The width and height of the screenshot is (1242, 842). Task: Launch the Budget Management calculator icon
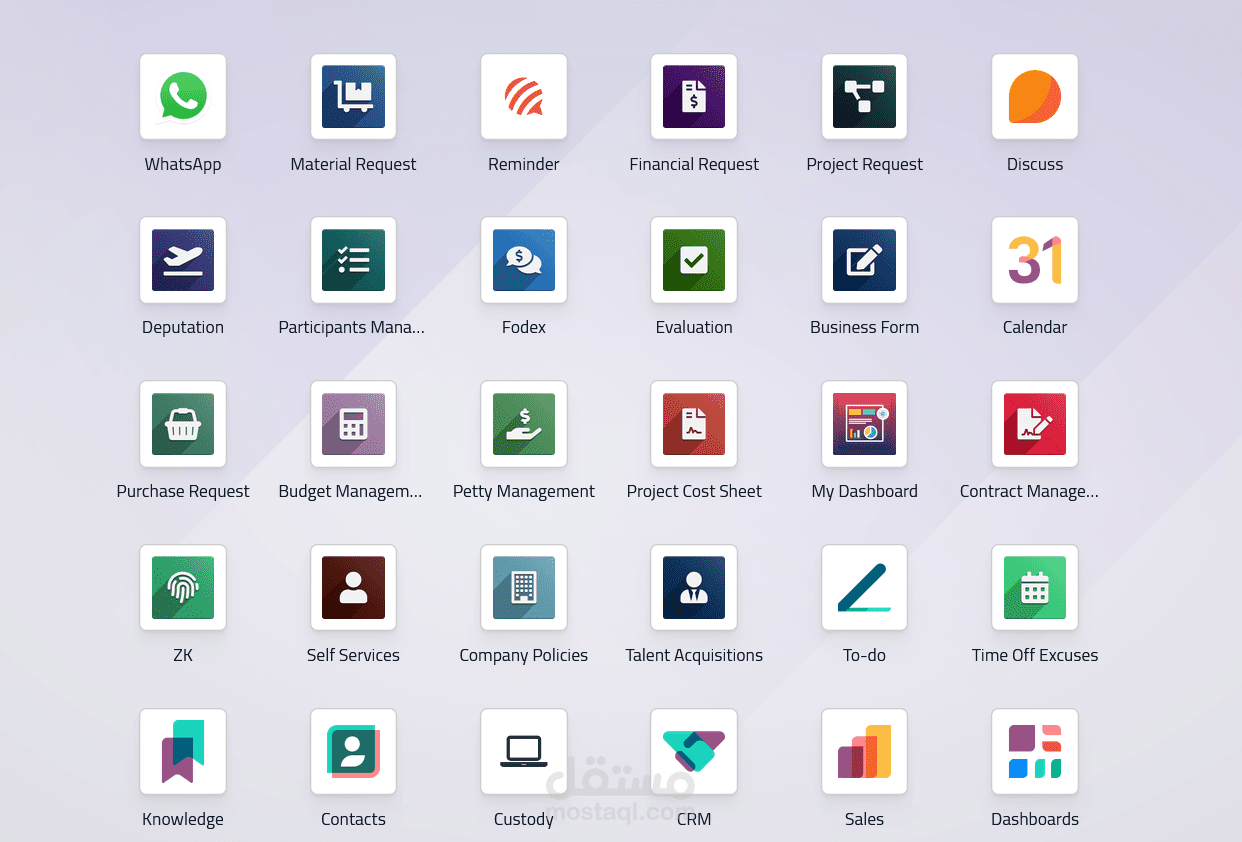(353, 424)
